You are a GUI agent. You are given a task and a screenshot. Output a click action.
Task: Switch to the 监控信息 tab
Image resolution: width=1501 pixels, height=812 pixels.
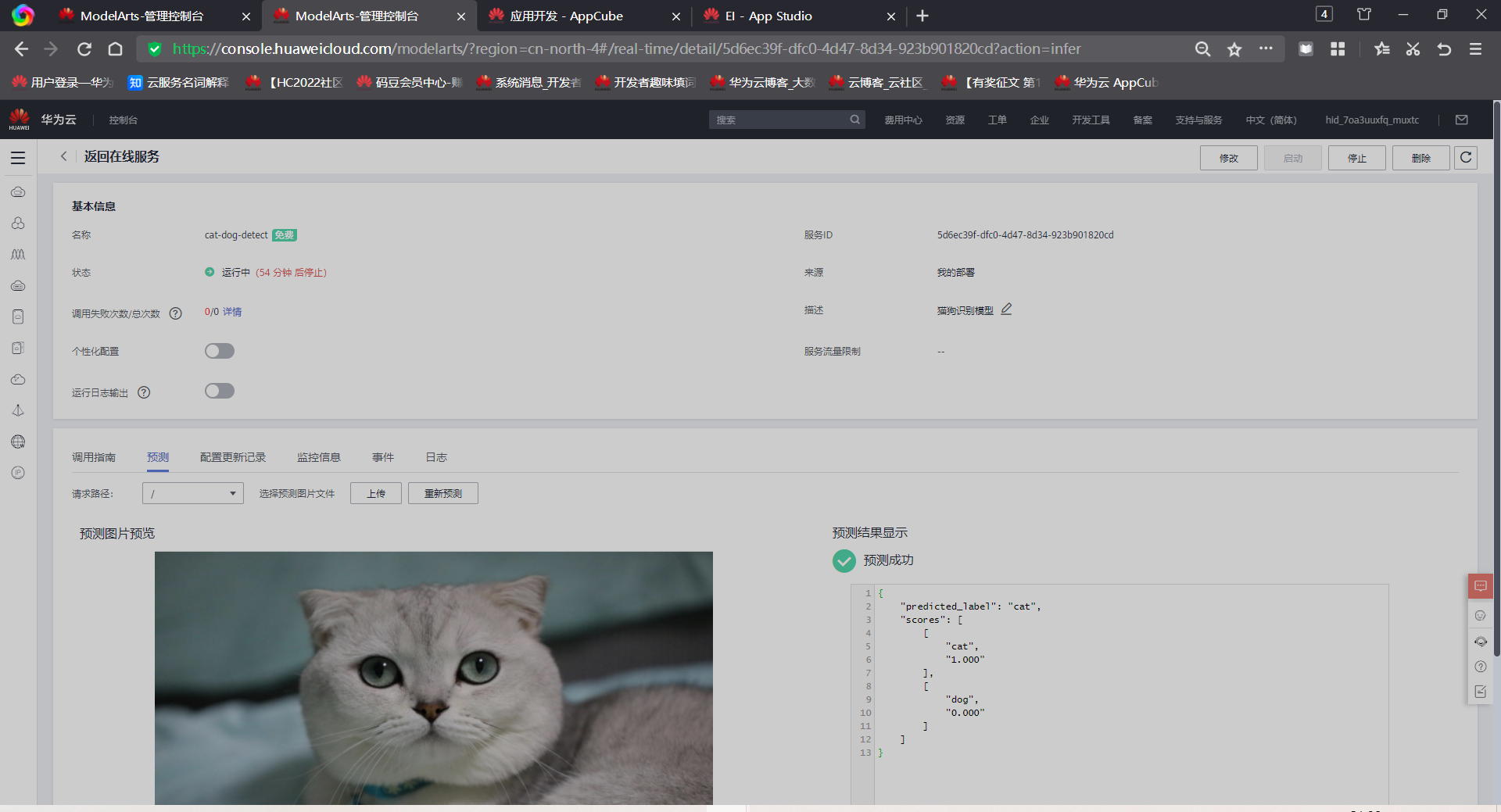tap(319, 457)
